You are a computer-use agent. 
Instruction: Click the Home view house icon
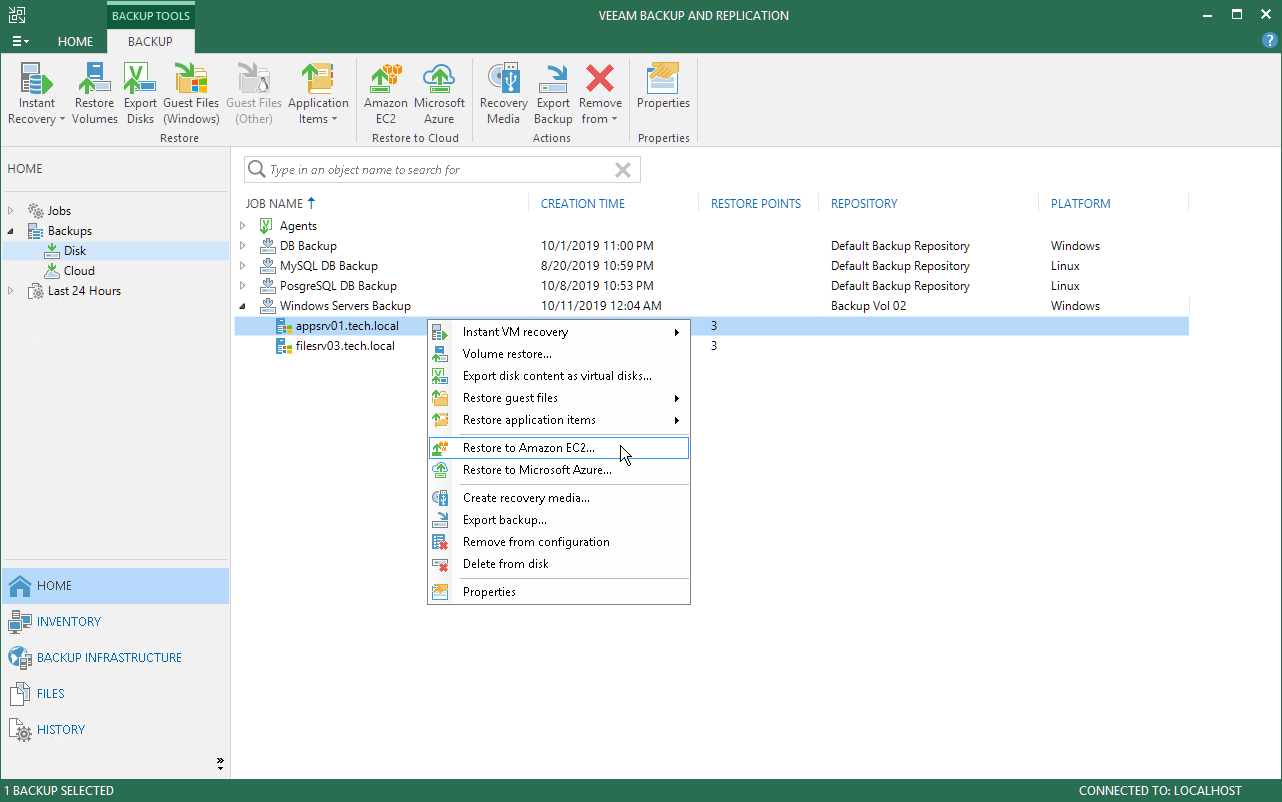[20, 586]
